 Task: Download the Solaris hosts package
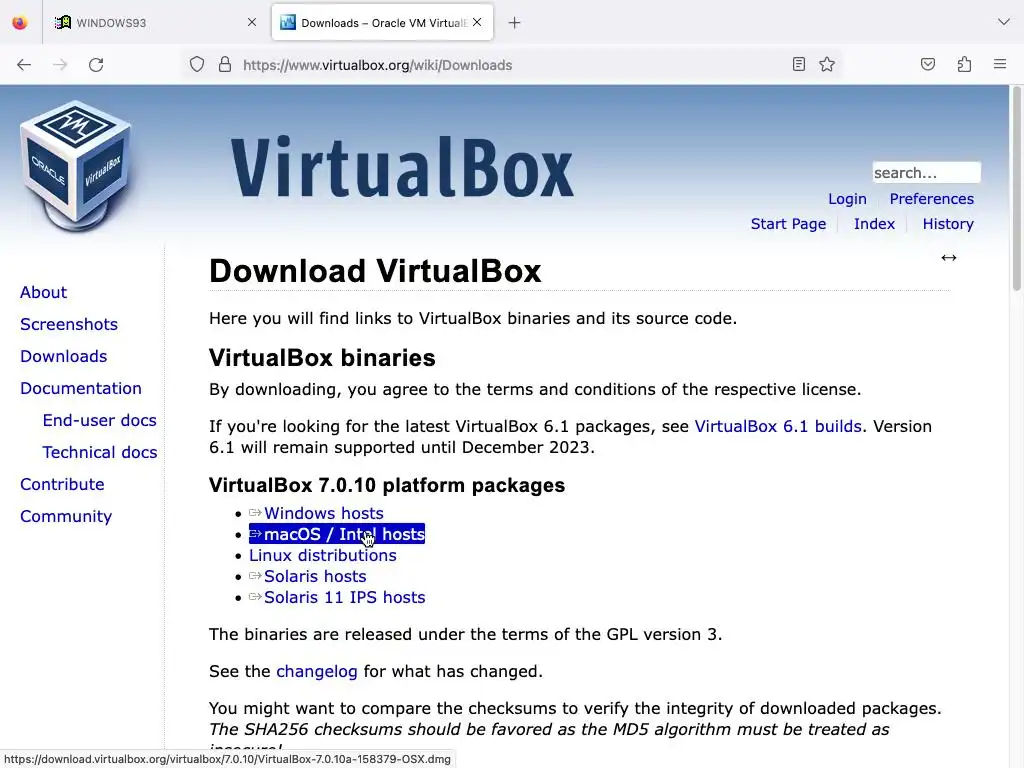[315, 577]
